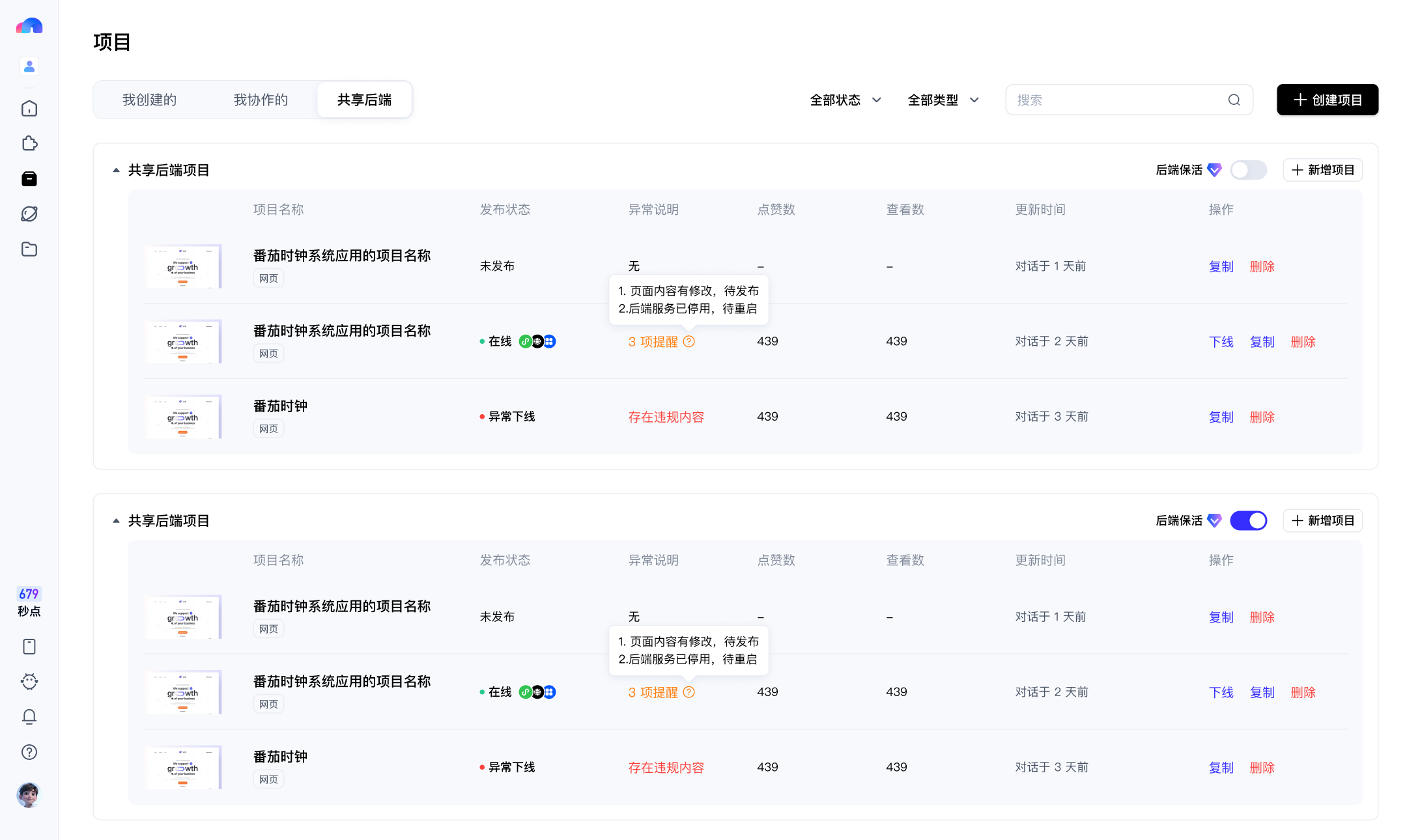
Task: Open the folder icon in sidebar
Action: [29, 249]
